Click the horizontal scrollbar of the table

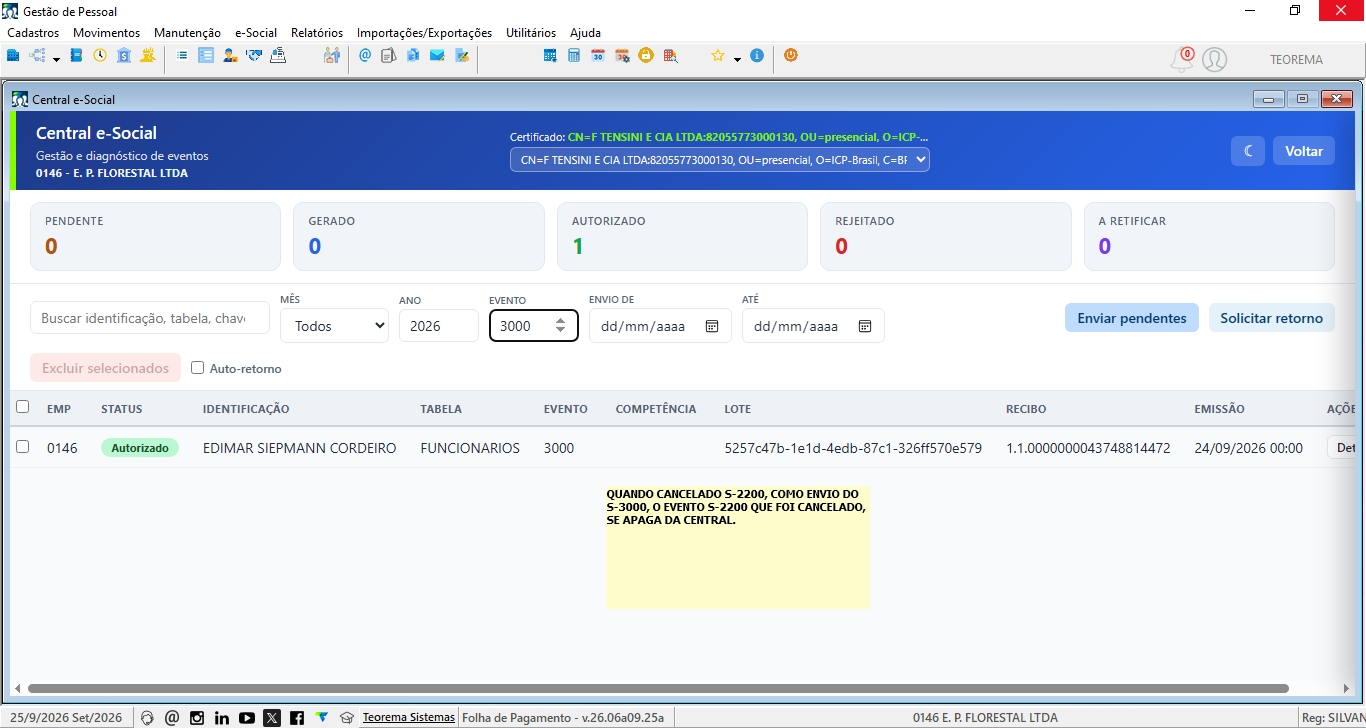(658, 688)
